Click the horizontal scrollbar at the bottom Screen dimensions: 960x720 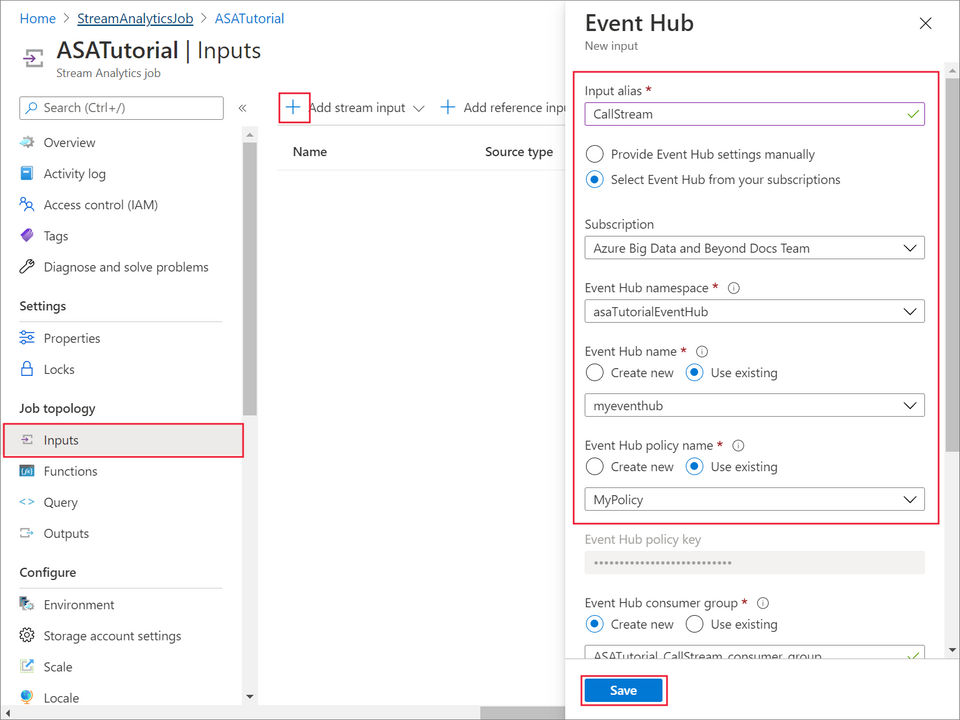tap(522, 713)
